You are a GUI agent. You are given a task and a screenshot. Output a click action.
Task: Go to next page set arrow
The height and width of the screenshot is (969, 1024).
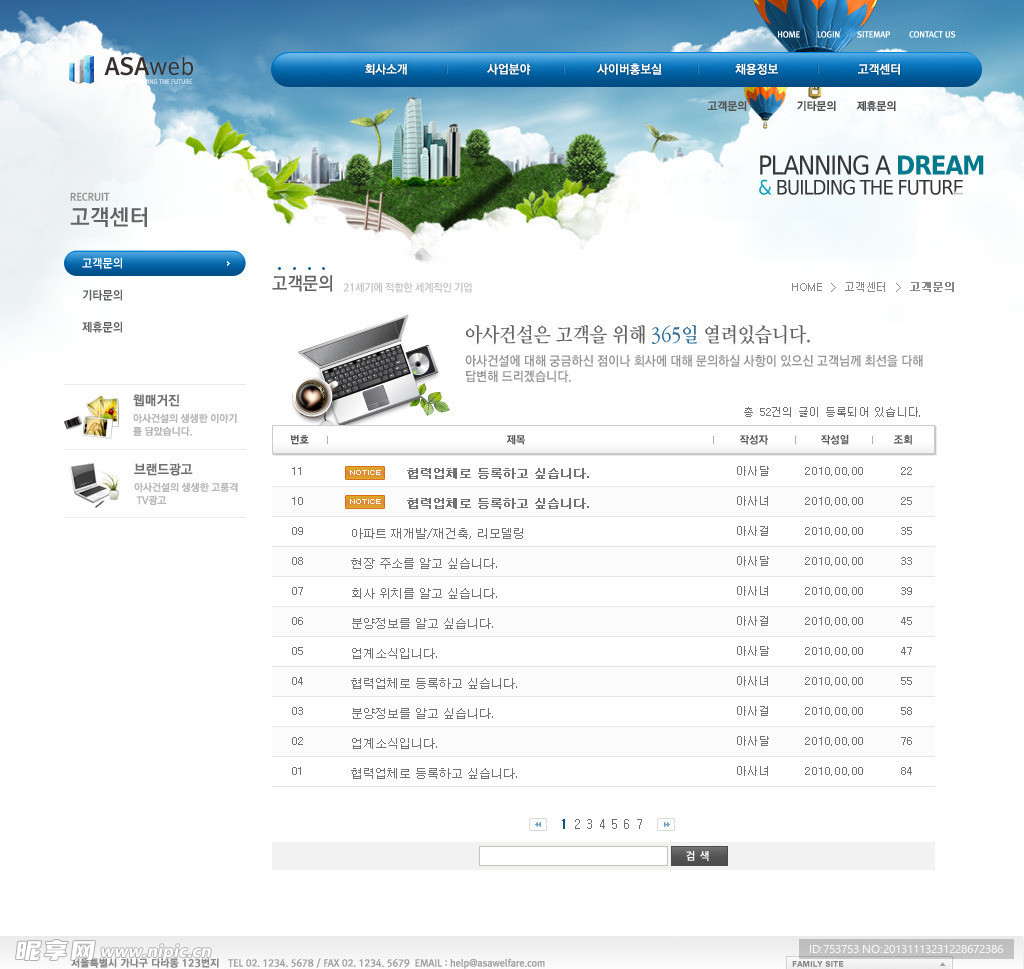click(x=665, y=824)
